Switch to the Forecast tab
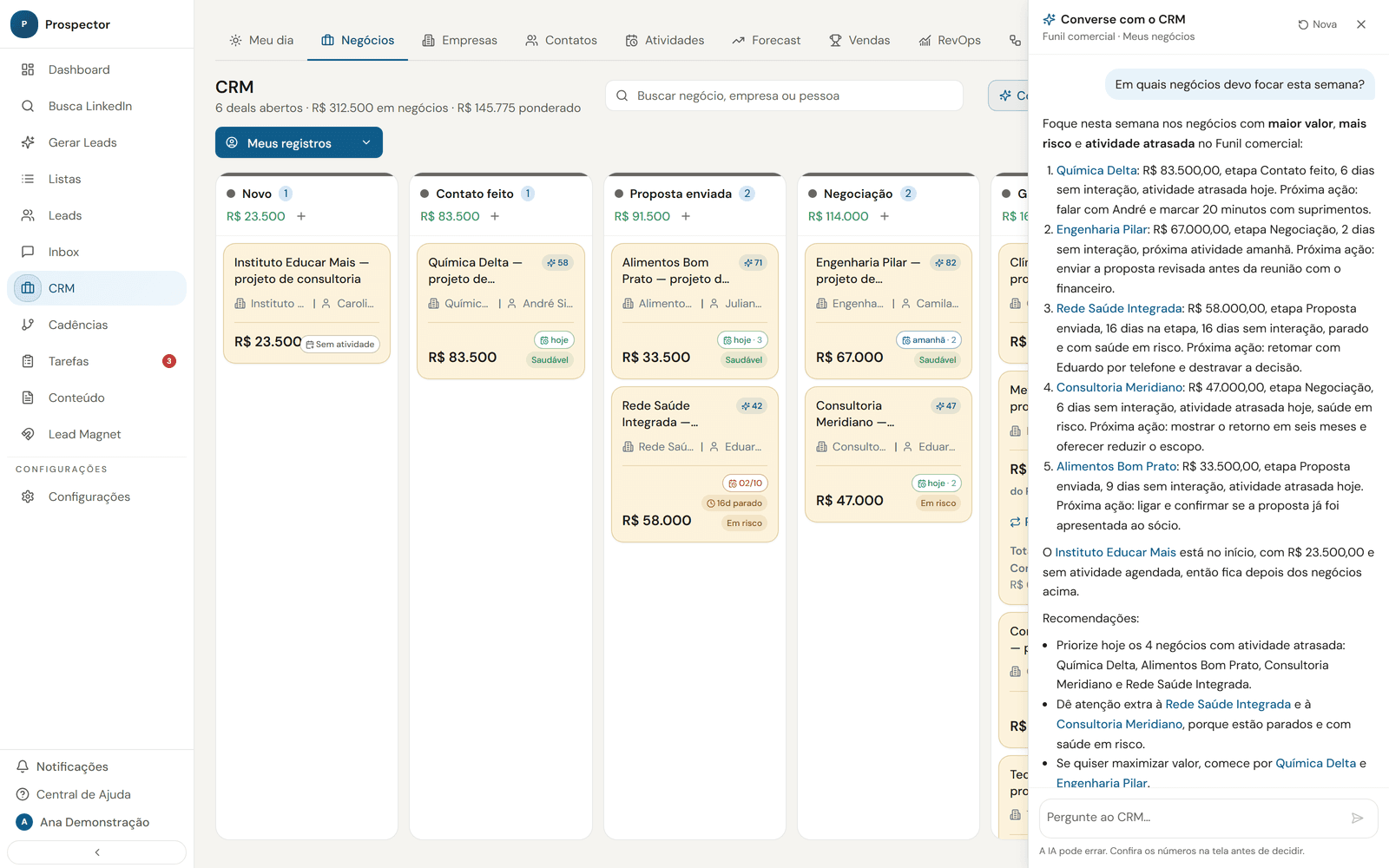This screenshot has height=868, width=1389. pos(766,40)
